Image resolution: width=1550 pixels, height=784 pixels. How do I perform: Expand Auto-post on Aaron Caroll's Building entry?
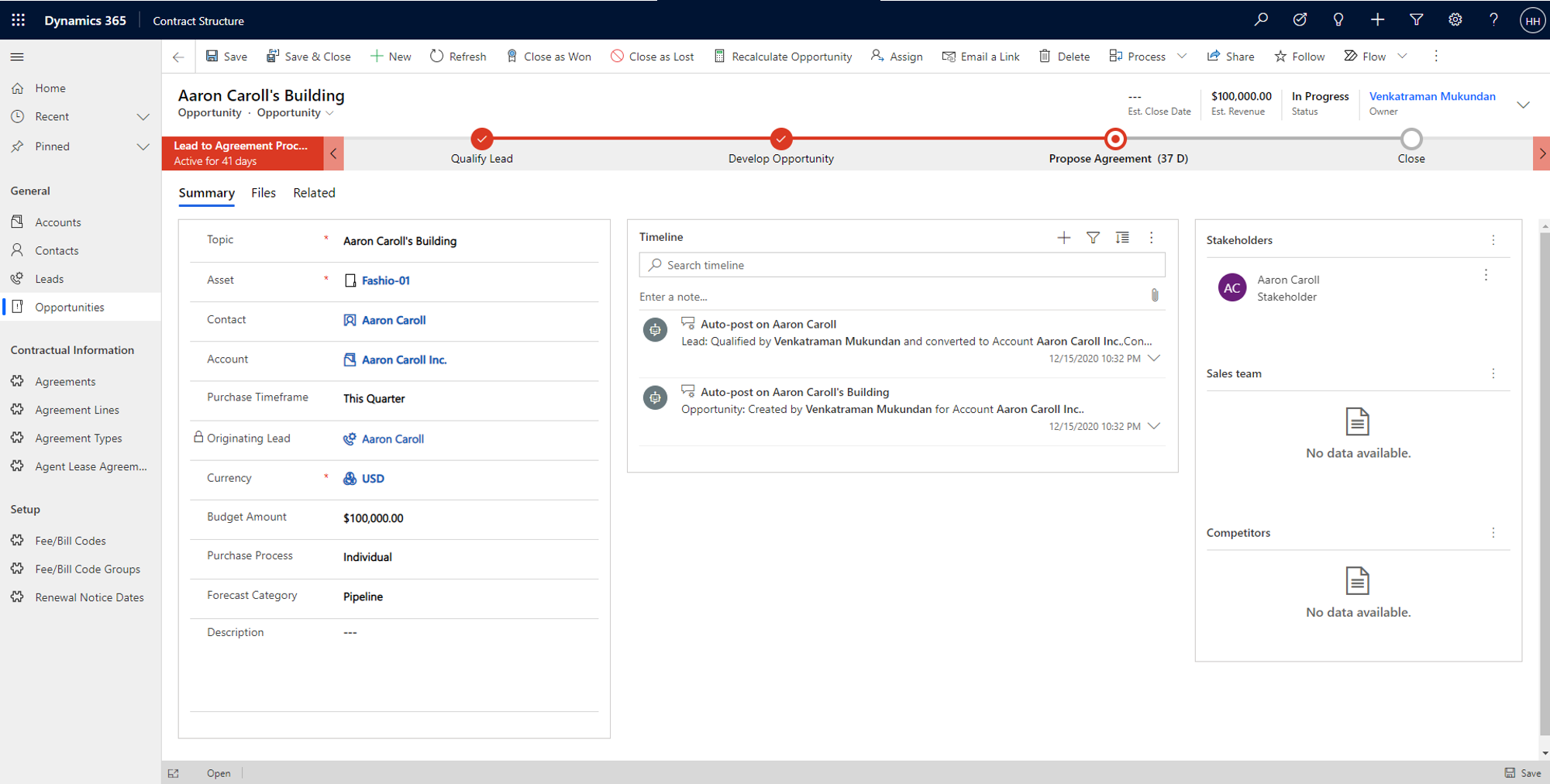(1154, 427)
